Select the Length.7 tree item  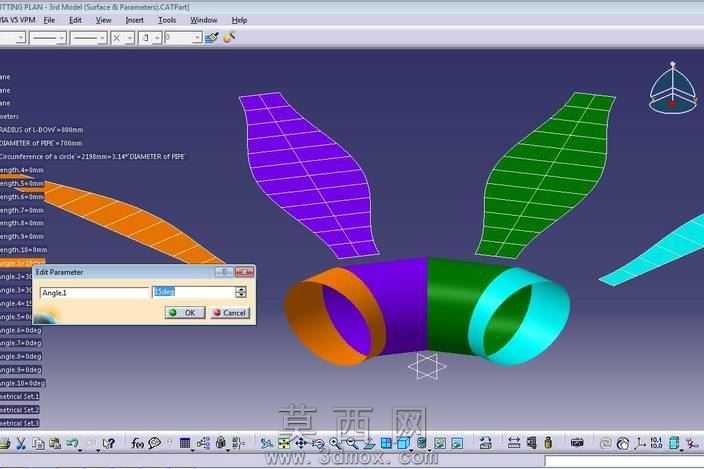[22, 210]
